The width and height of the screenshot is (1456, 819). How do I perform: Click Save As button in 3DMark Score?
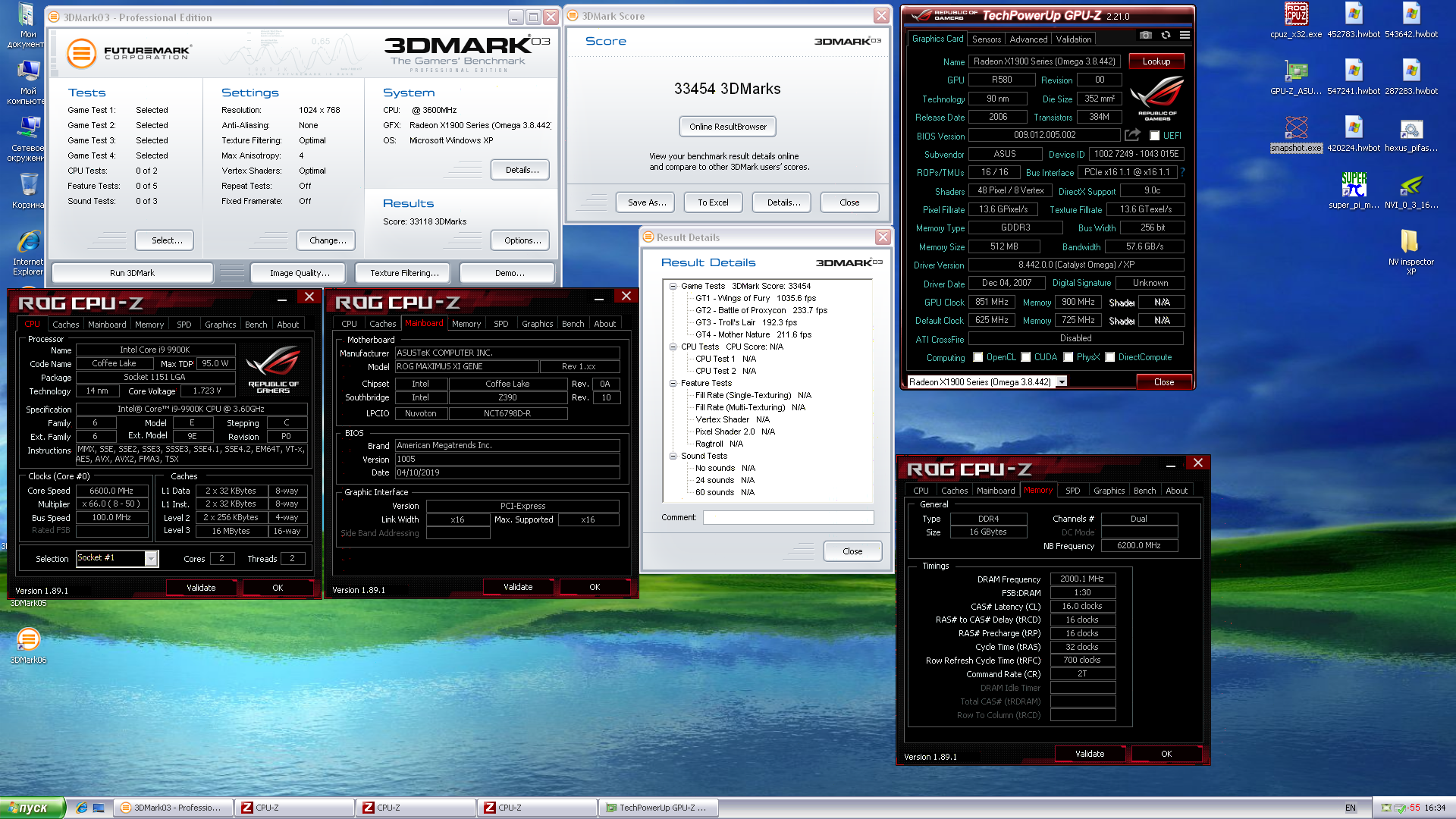(647, 202)
